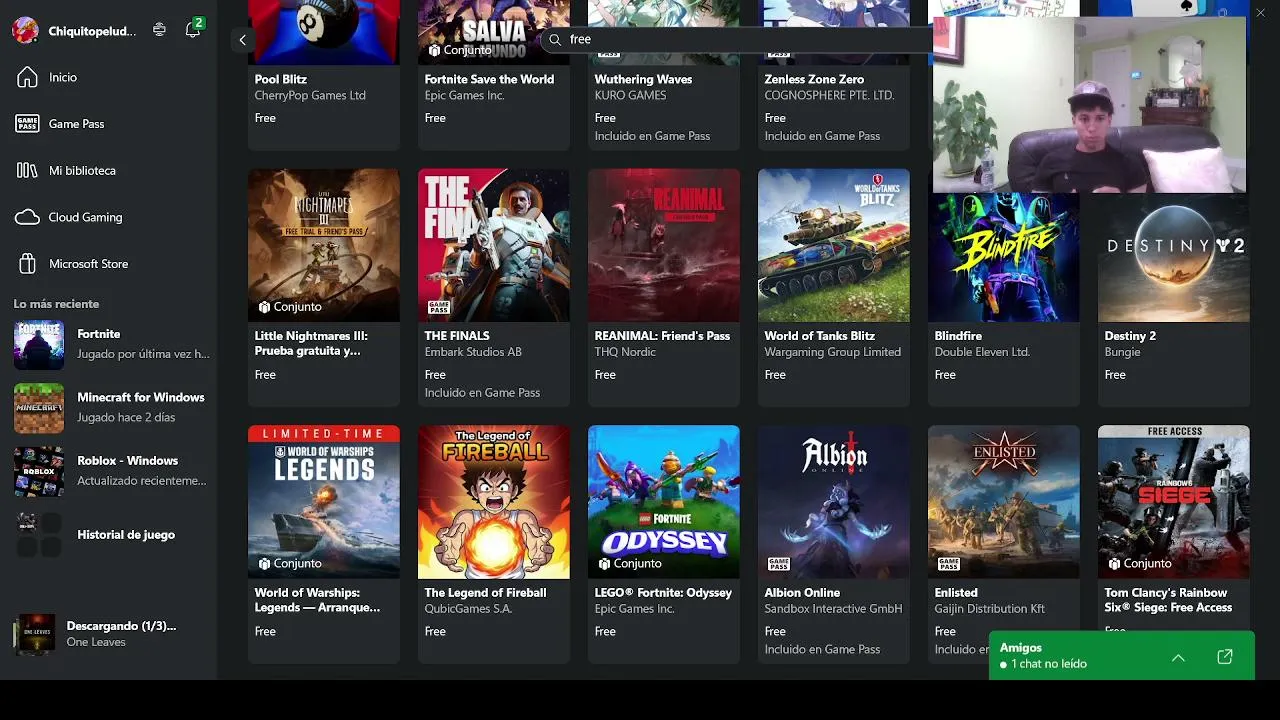The height and width of the screenshot is (720, 1280).
Task: Open Historial de juego entry
Action: (108, 535)
